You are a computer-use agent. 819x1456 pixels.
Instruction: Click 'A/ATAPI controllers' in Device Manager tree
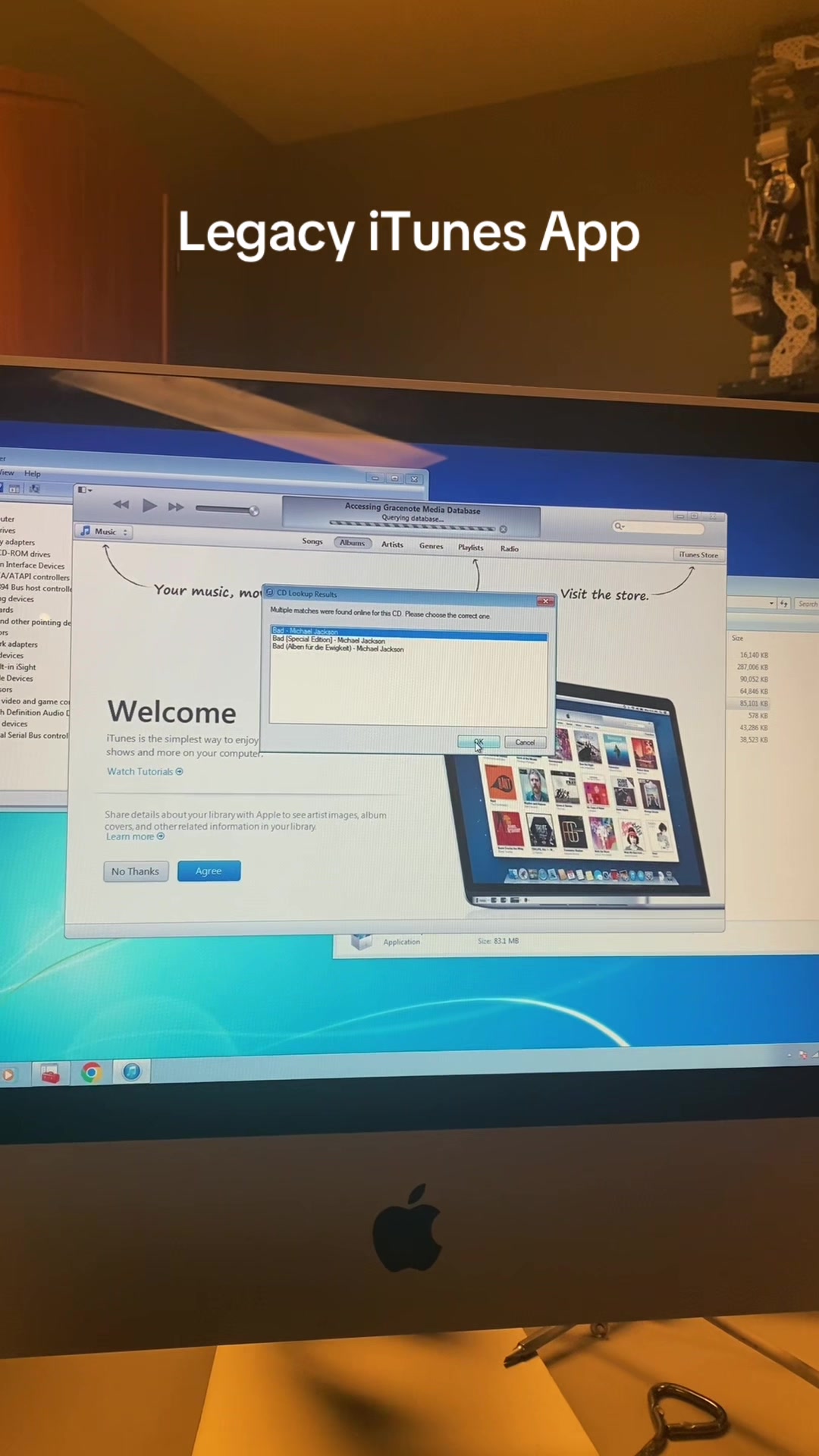pos(35,576)
